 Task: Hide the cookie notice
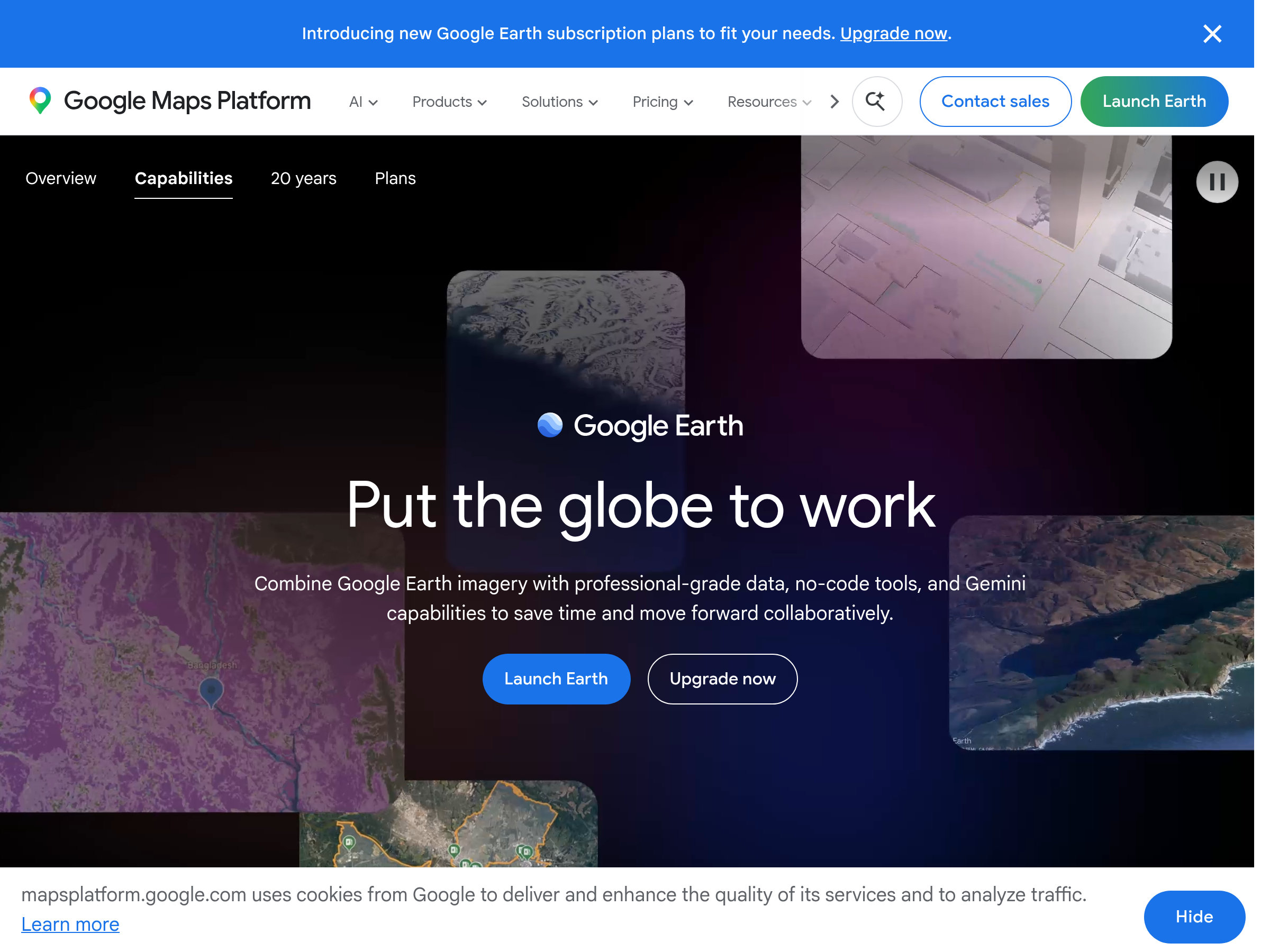(1194, 917)
